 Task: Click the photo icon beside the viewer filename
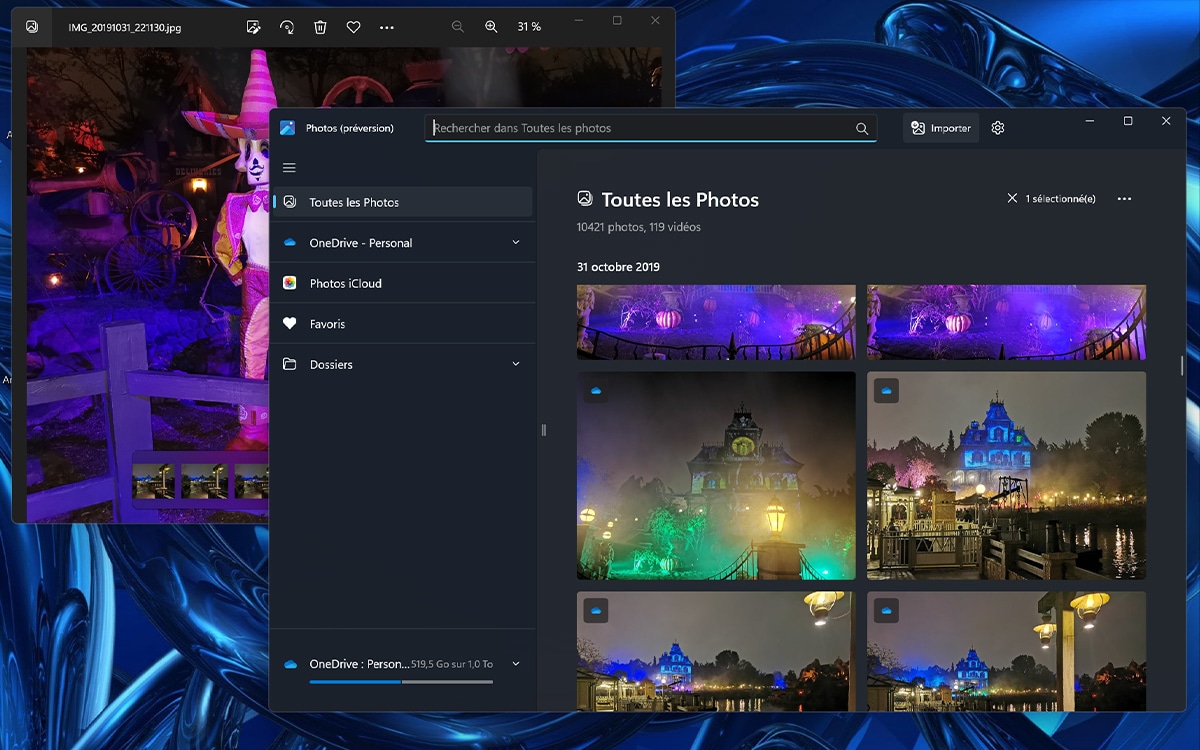pos(32,27)
